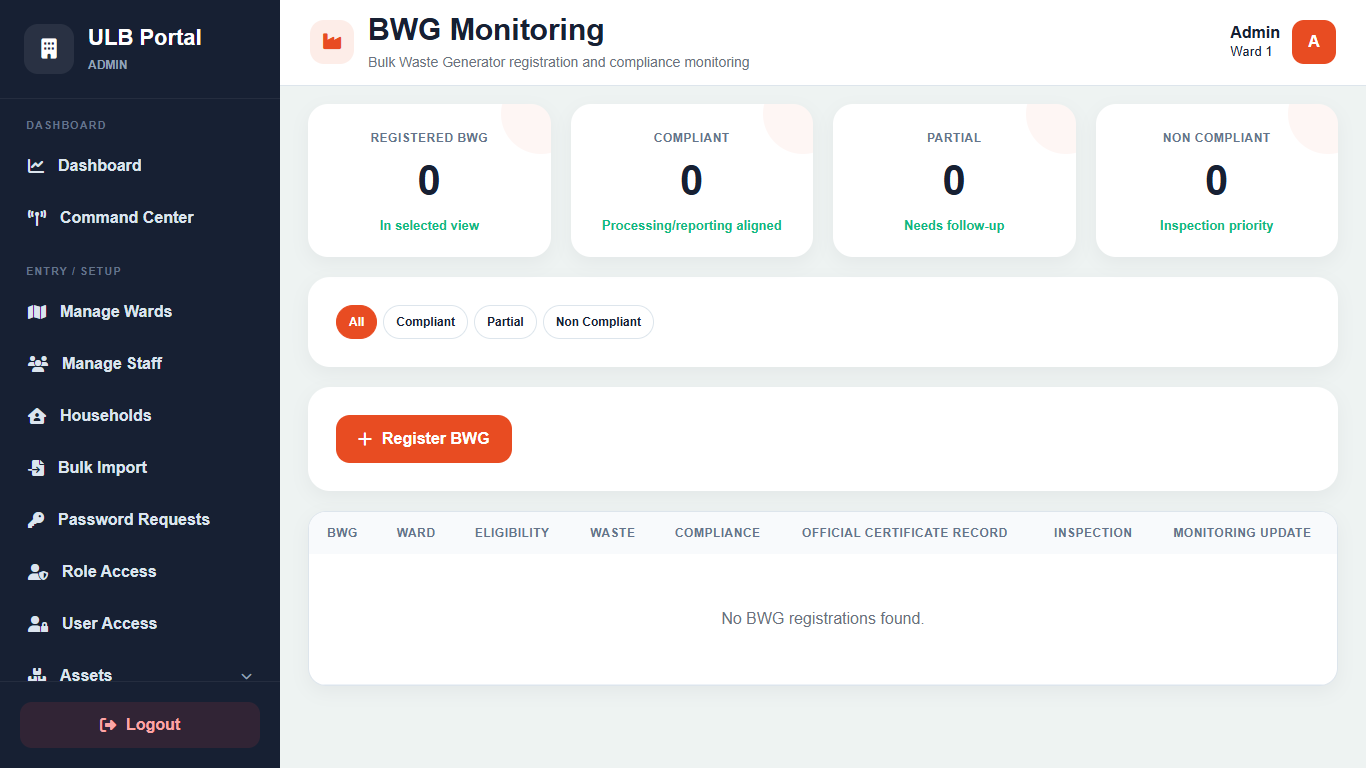1366x768 pixels.
Task: Click the 'In selected view' caption
Action: 429,226
